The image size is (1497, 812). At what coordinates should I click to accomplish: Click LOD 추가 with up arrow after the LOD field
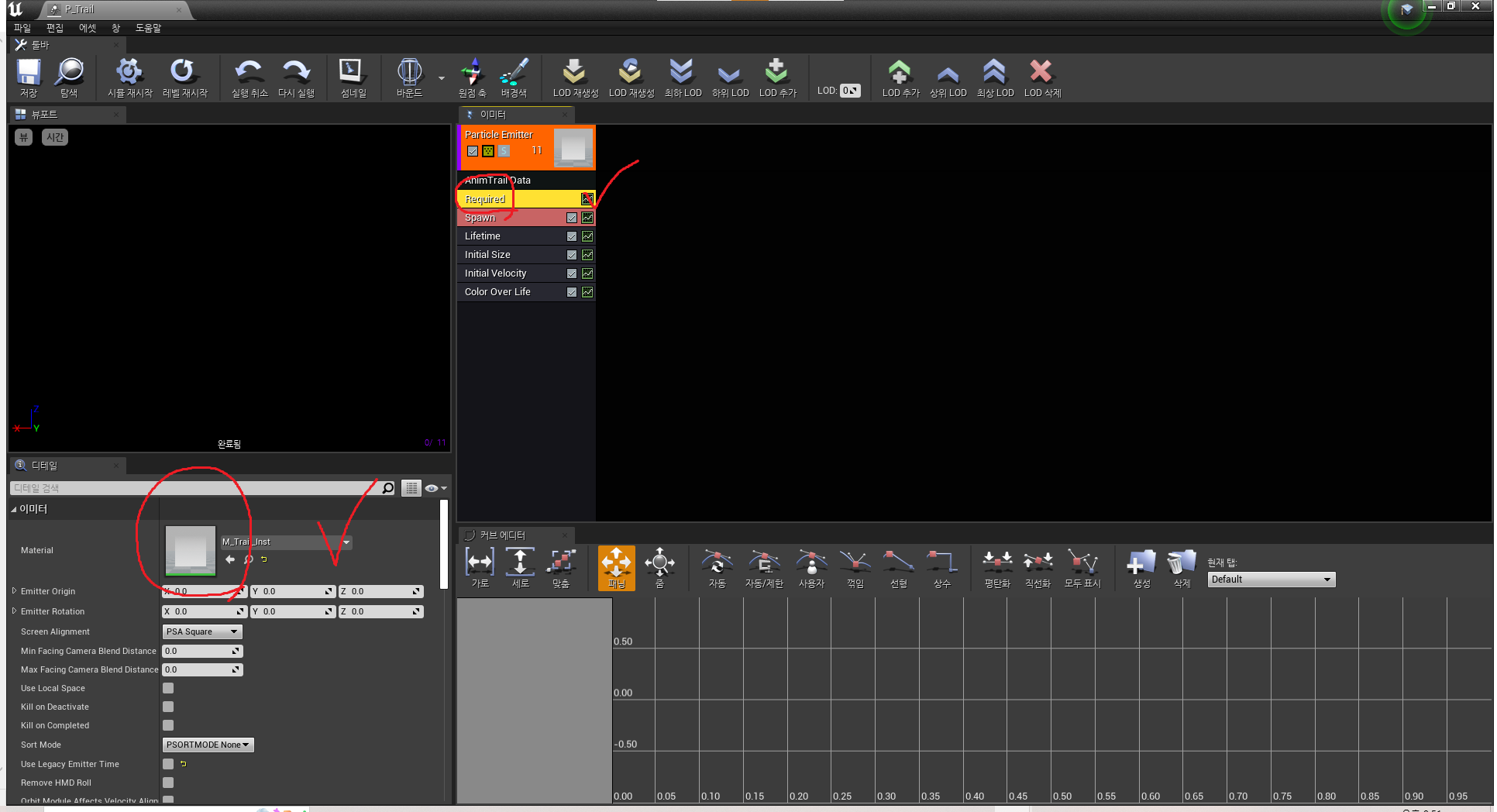[x=900, y=78]
